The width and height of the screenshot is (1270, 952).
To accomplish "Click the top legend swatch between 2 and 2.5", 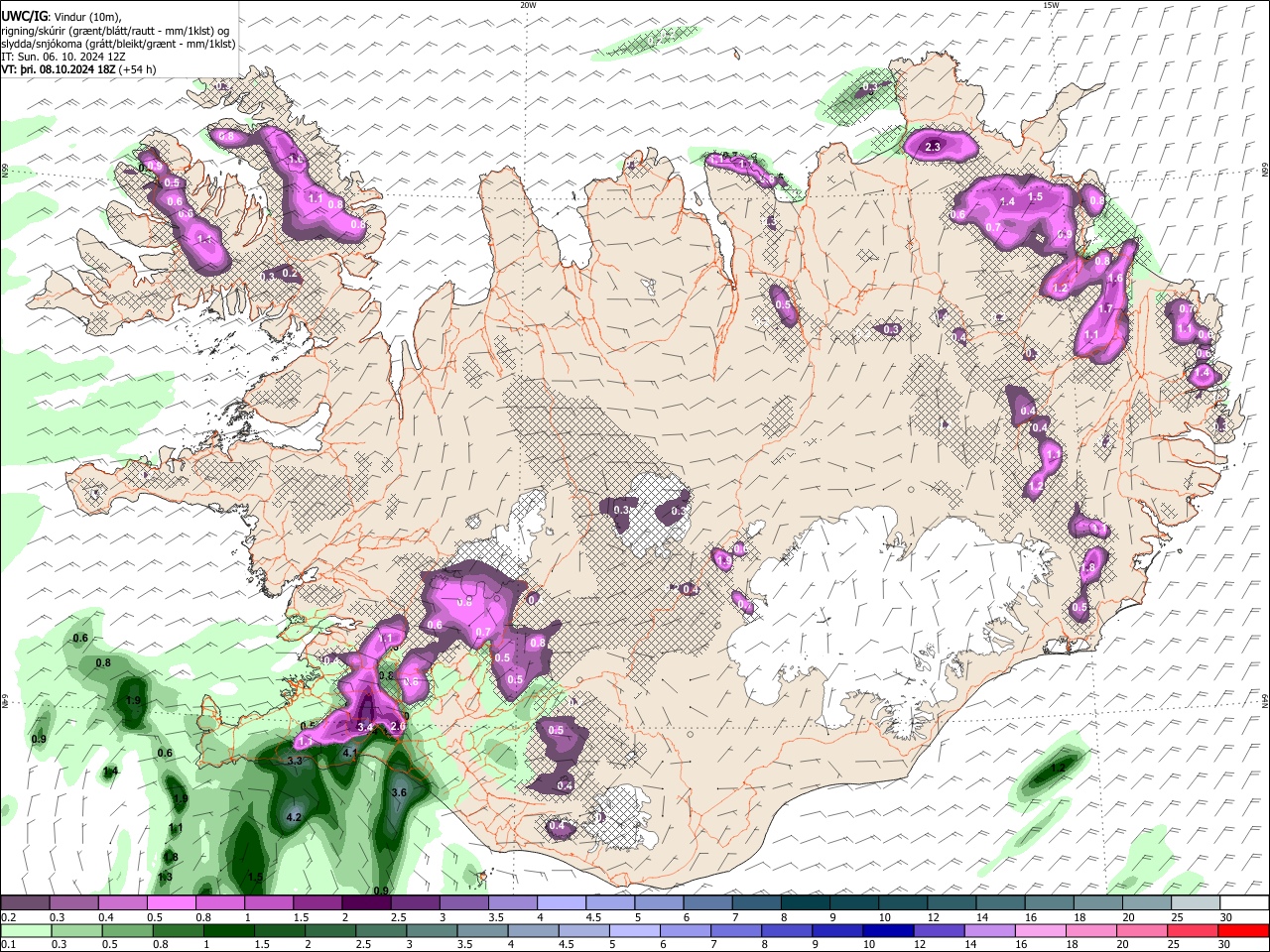I will click(x=366, y=902).
